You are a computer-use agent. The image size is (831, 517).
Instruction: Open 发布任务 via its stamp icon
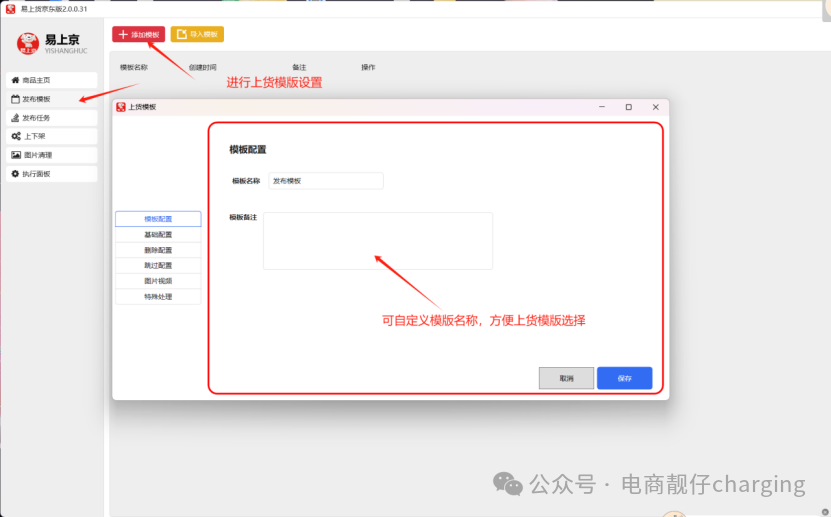(15, 118)
